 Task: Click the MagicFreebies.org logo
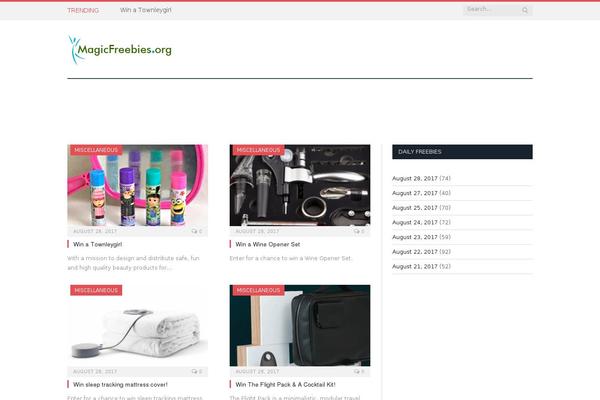click(121, 47)
